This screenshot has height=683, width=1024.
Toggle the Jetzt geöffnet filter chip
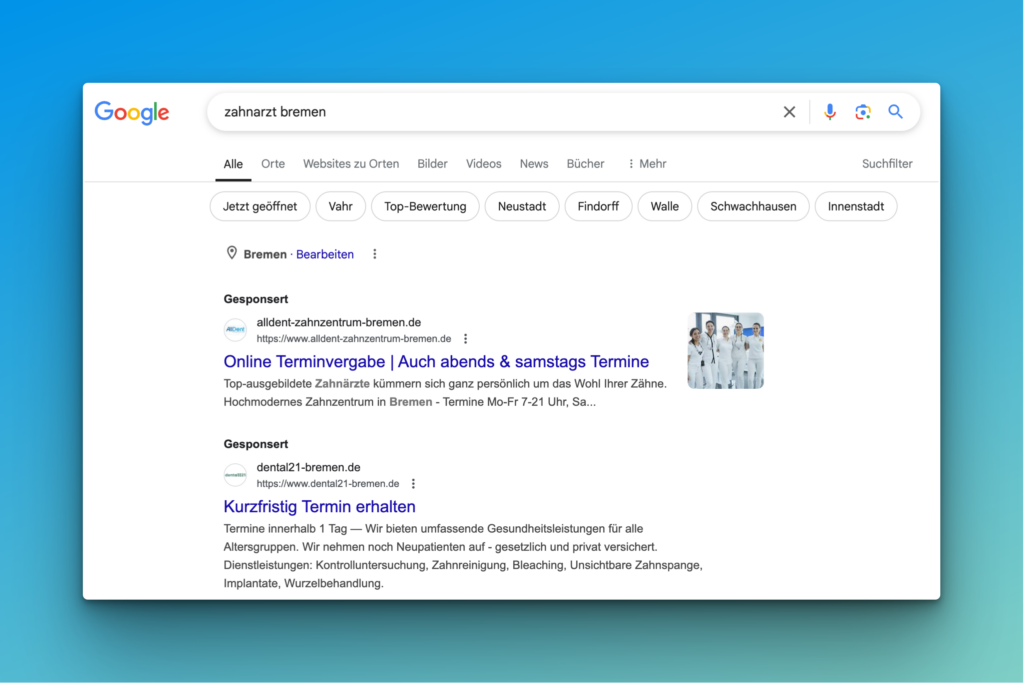click(x=260, y=206)
